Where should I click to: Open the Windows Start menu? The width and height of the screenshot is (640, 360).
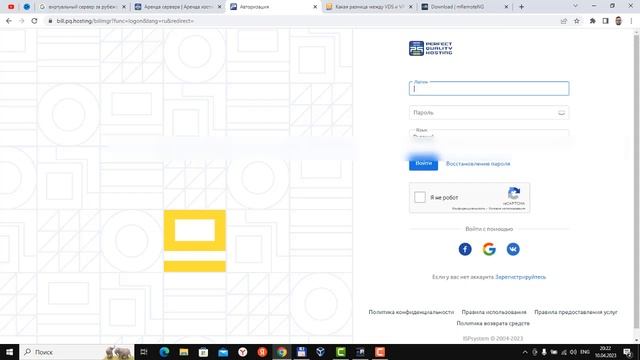9,352
